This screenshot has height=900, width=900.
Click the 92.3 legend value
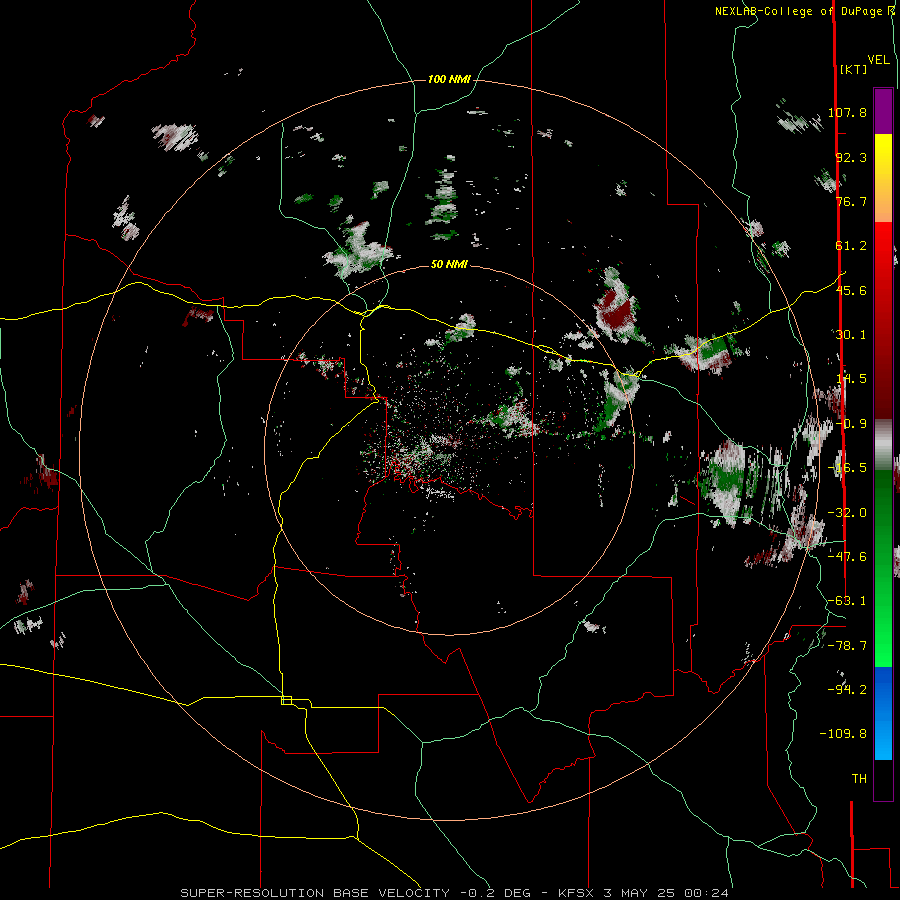pos(851,157)
